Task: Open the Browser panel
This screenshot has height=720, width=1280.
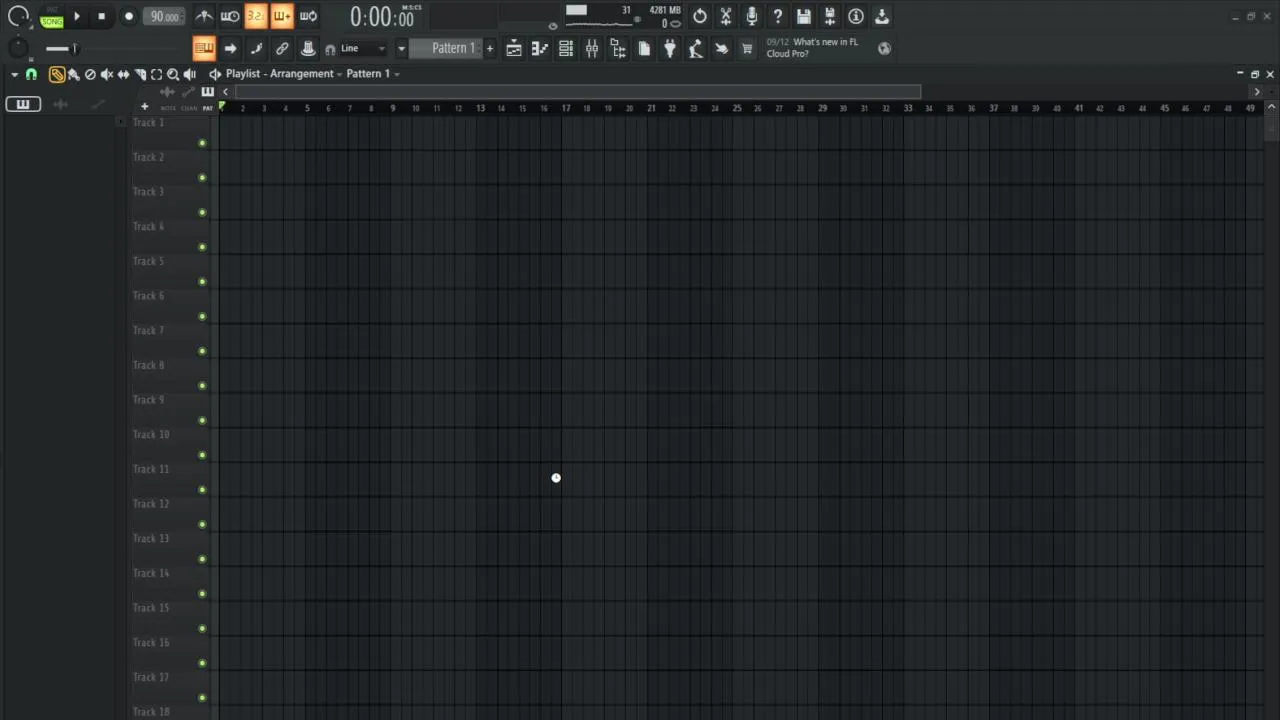Action: coord(617,48)
